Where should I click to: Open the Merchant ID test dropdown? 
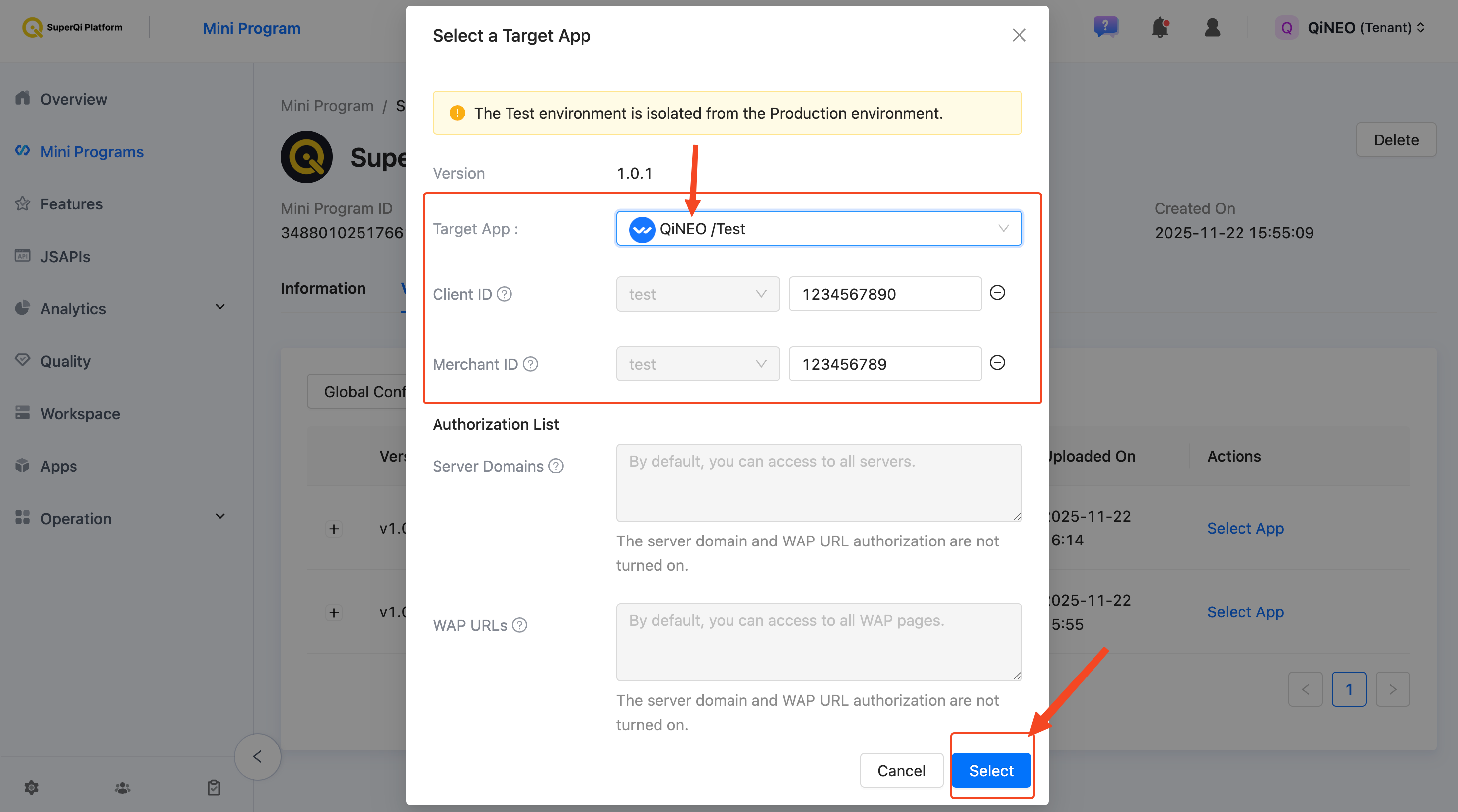pos(698,364)
